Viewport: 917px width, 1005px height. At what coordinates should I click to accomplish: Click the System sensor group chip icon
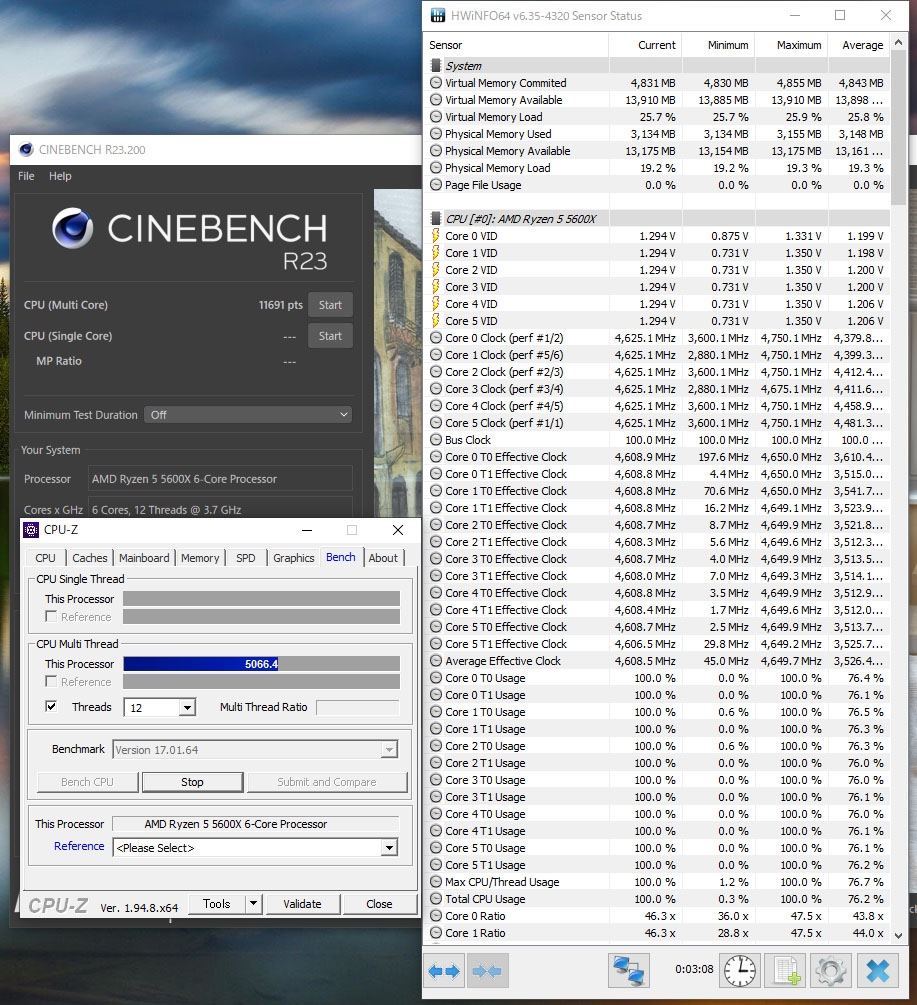436,65
